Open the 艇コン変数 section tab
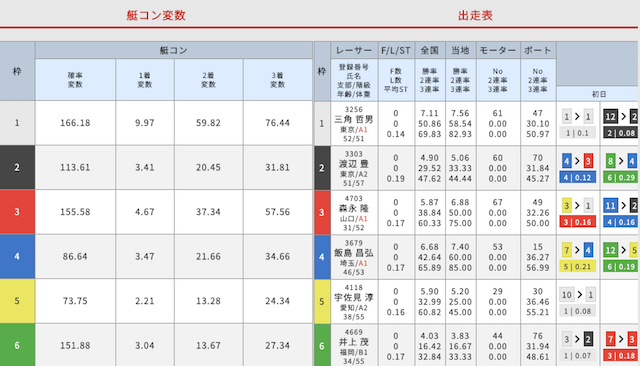Image resolution: width=640 pixels, height=366 pixels. [156, 15]
